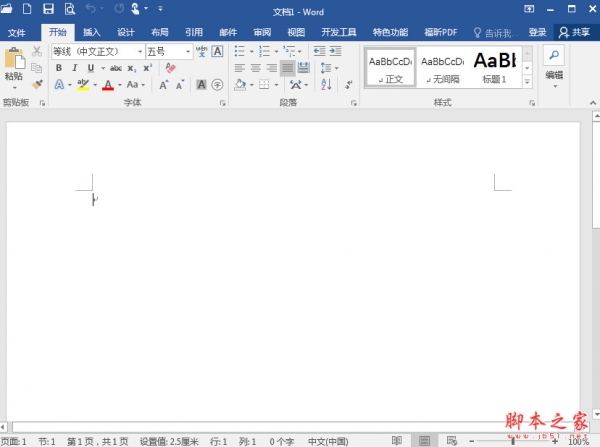Click the Print Preview icon

click(x=70, y=8)
